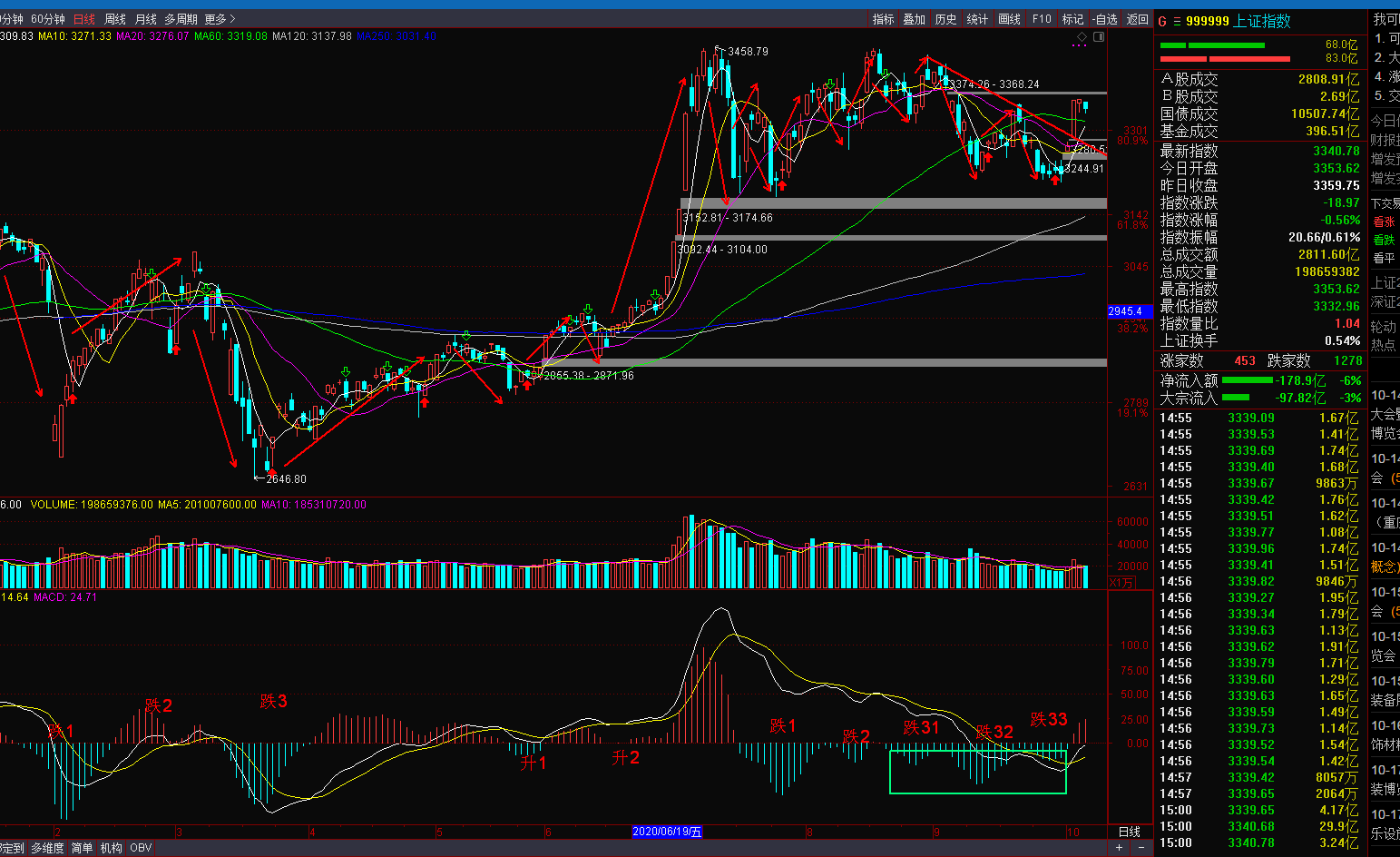Click the MA120: 3137.98 label
This screenshot has height=857, width=1400.
click(x=312, y=36)
